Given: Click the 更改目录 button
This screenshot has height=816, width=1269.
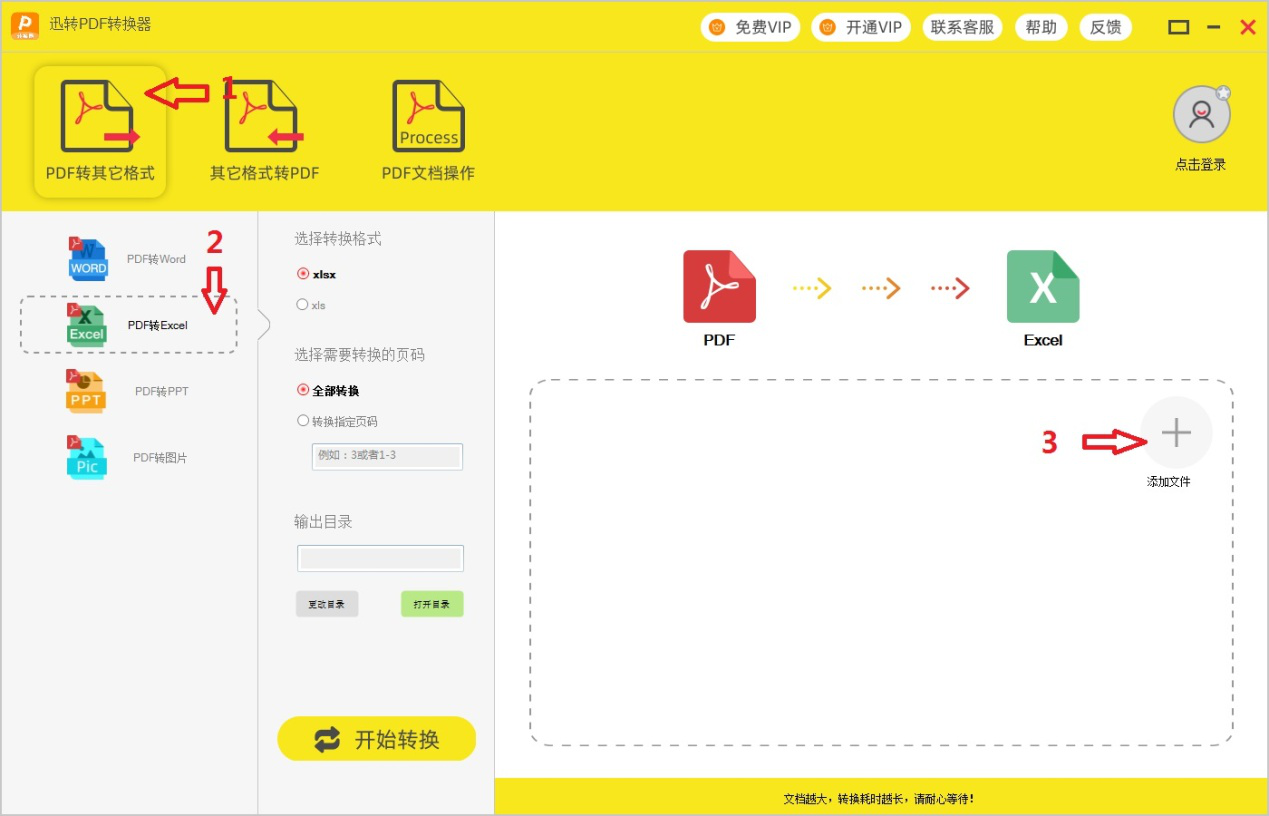Looking at the screenshot, I should (x=327, y=604).
